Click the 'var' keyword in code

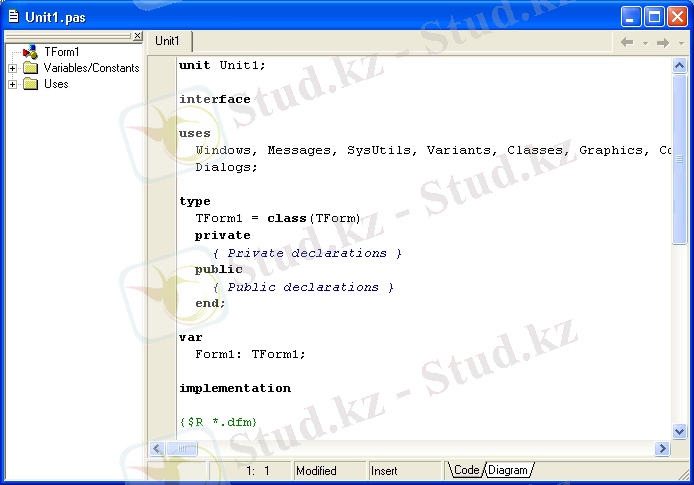point(191,338)
